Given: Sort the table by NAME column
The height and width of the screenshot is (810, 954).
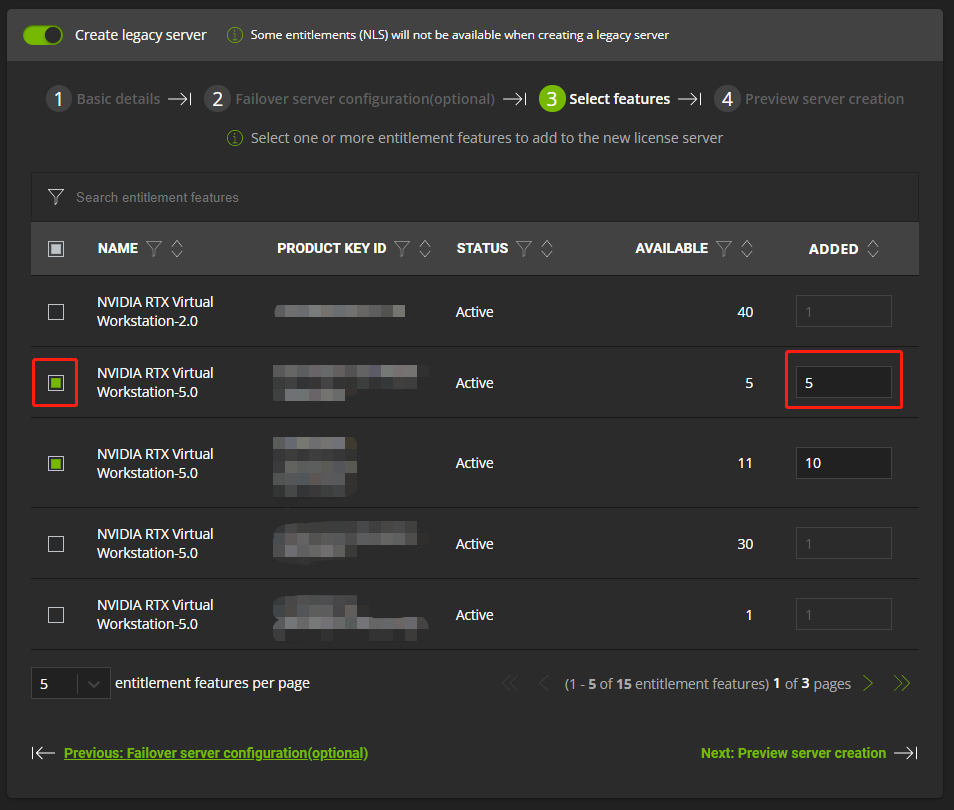Looking at the screenshot, I should click(177, 248).
